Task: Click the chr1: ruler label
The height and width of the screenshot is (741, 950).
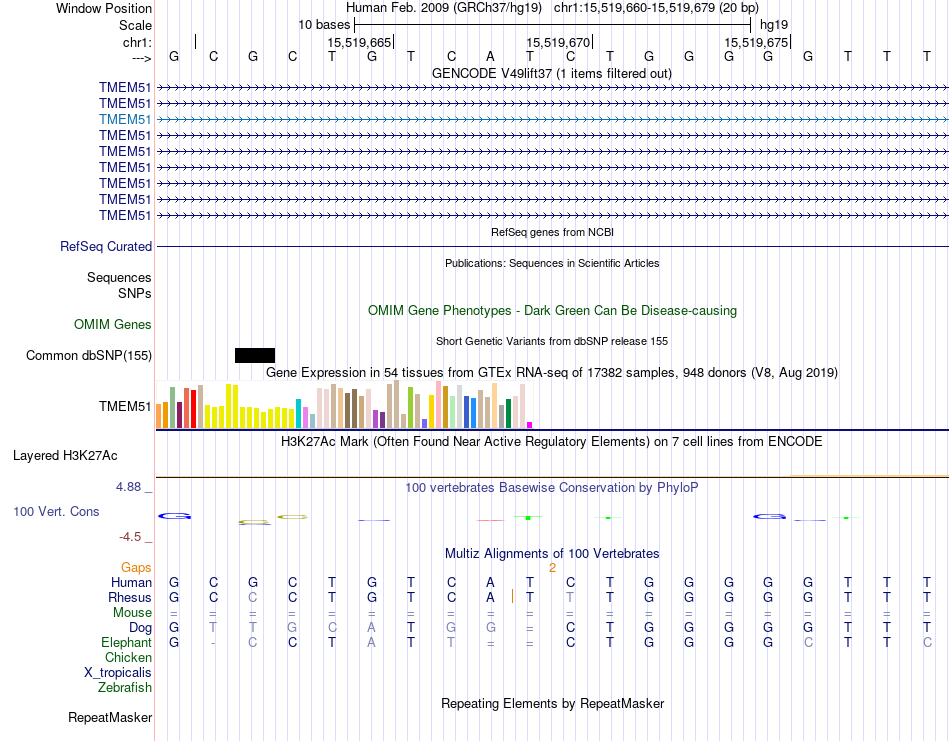Action: pos(137,42)
